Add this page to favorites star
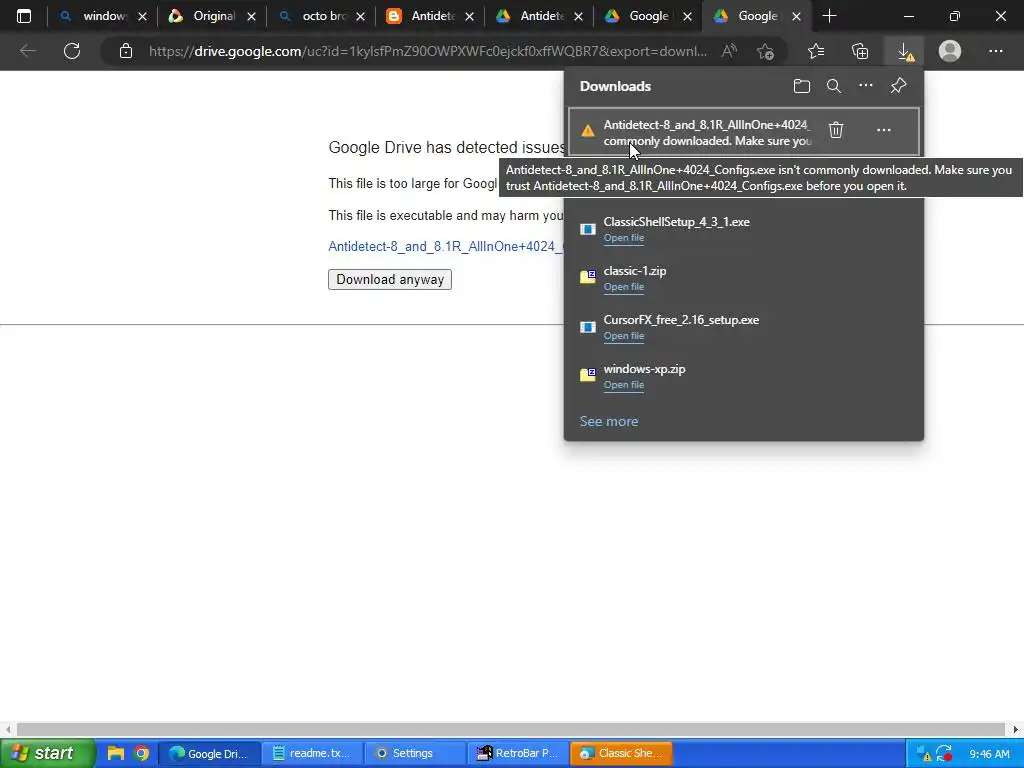This screenshot has height=768, width=1024. (x=765, y=51)
